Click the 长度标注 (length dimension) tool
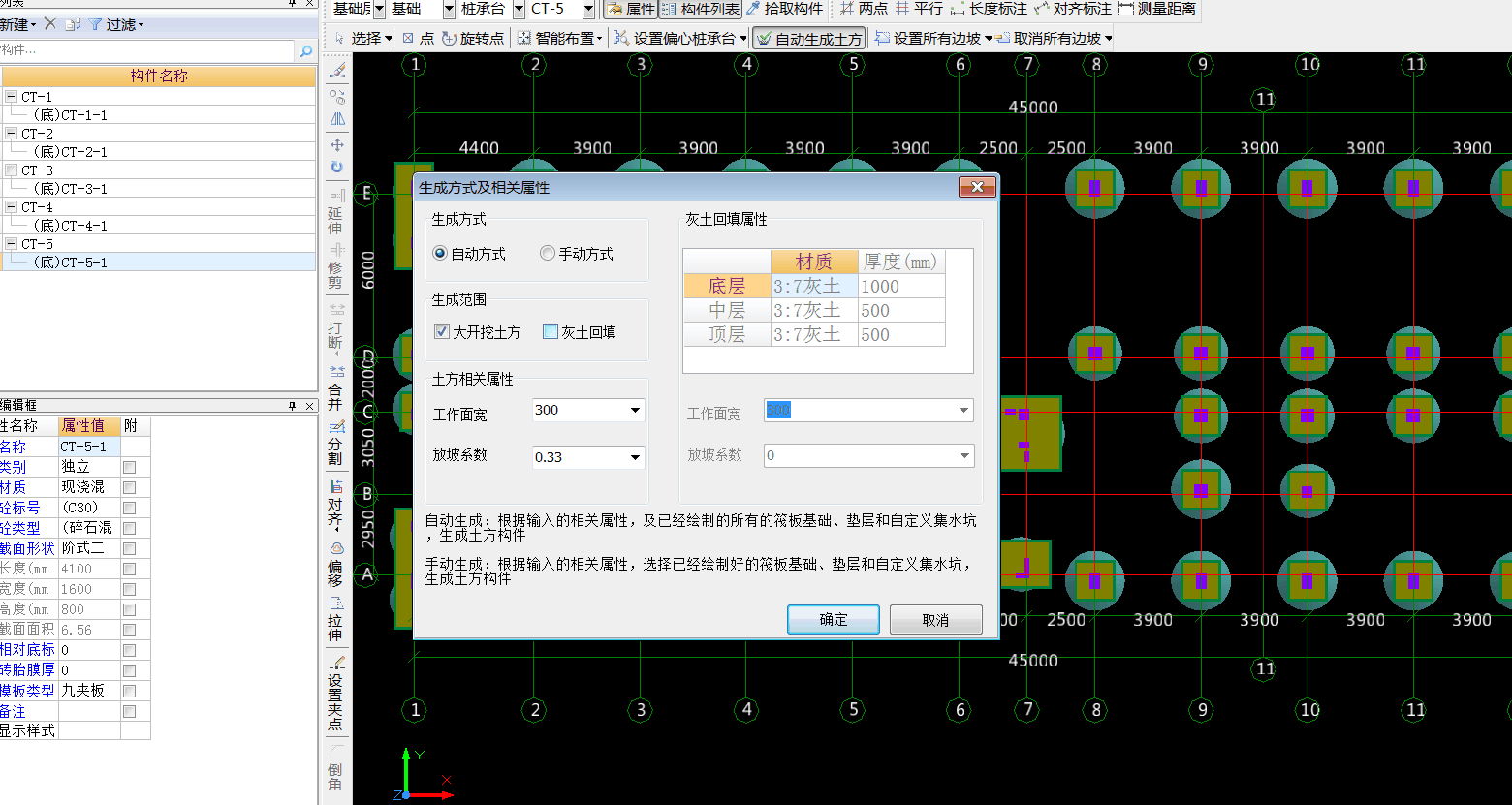The width and height of the screenshot is (1512, 805). tap(989, 9)
